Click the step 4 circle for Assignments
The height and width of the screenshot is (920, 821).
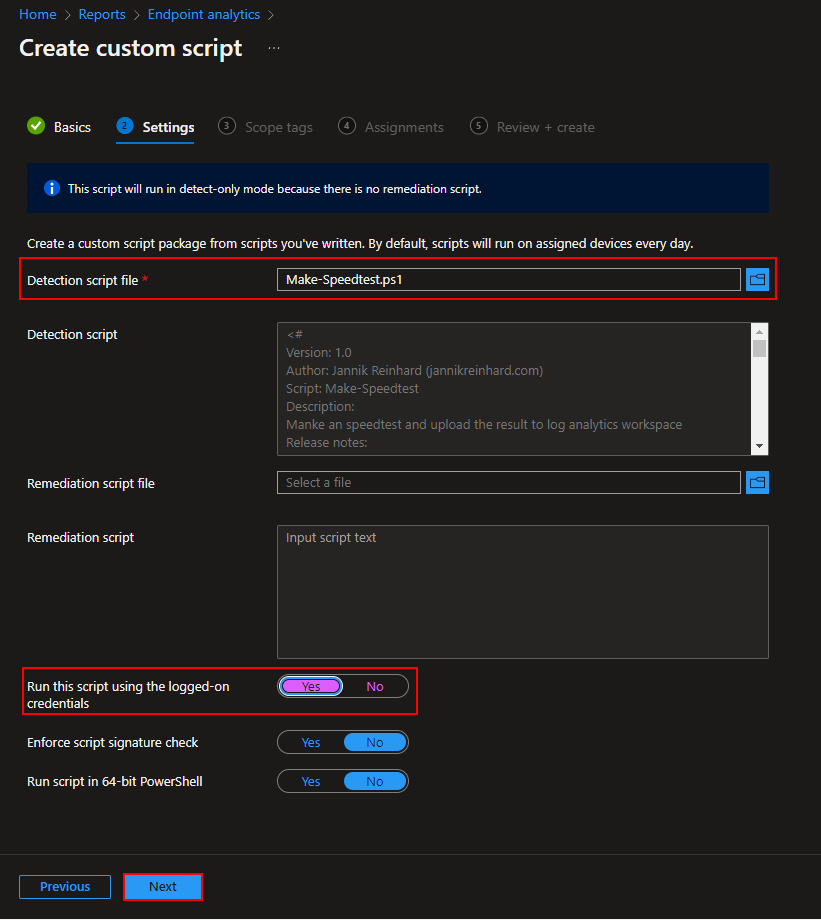(x=347, y=126)
